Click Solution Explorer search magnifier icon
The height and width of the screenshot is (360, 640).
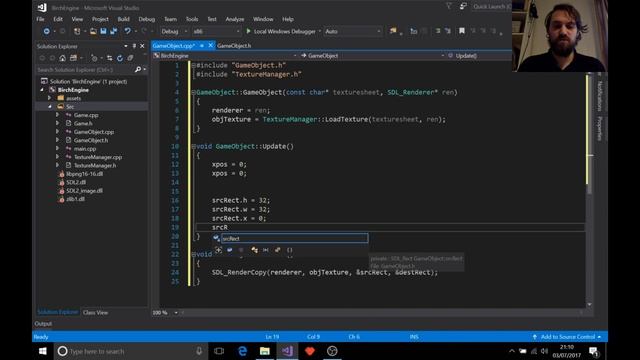point(138,70)
